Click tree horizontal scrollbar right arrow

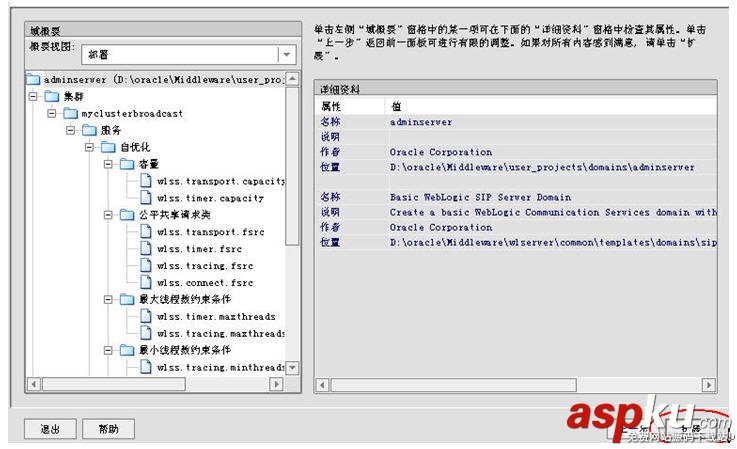coord(276,384)
